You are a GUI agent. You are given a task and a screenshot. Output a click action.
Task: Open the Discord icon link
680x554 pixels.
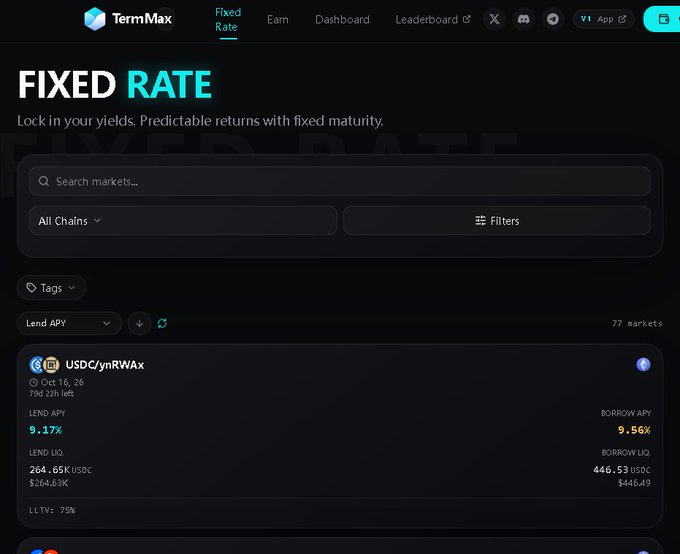point(523,19)
